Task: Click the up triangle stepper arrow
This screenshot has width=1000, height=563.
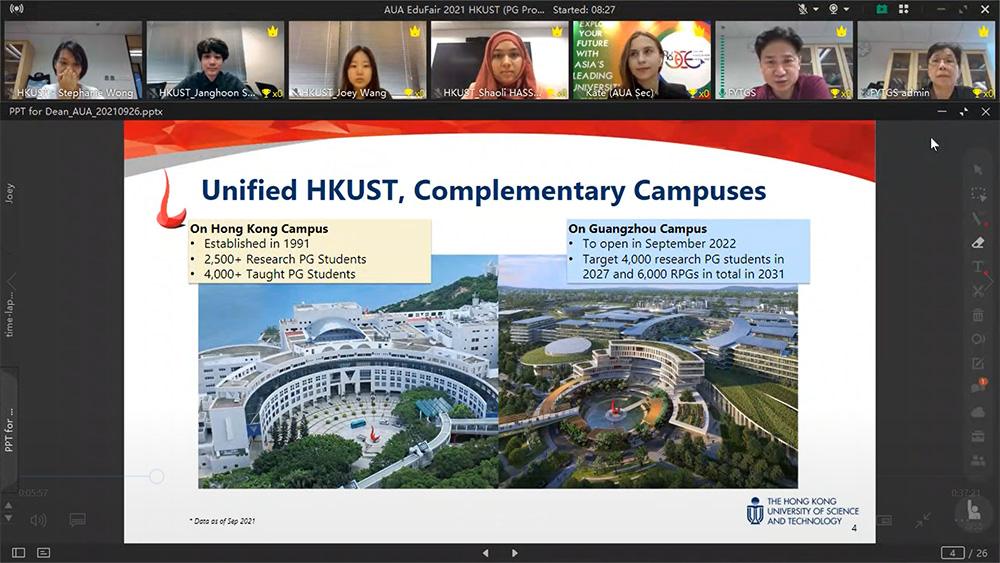Action: [8, 505]
